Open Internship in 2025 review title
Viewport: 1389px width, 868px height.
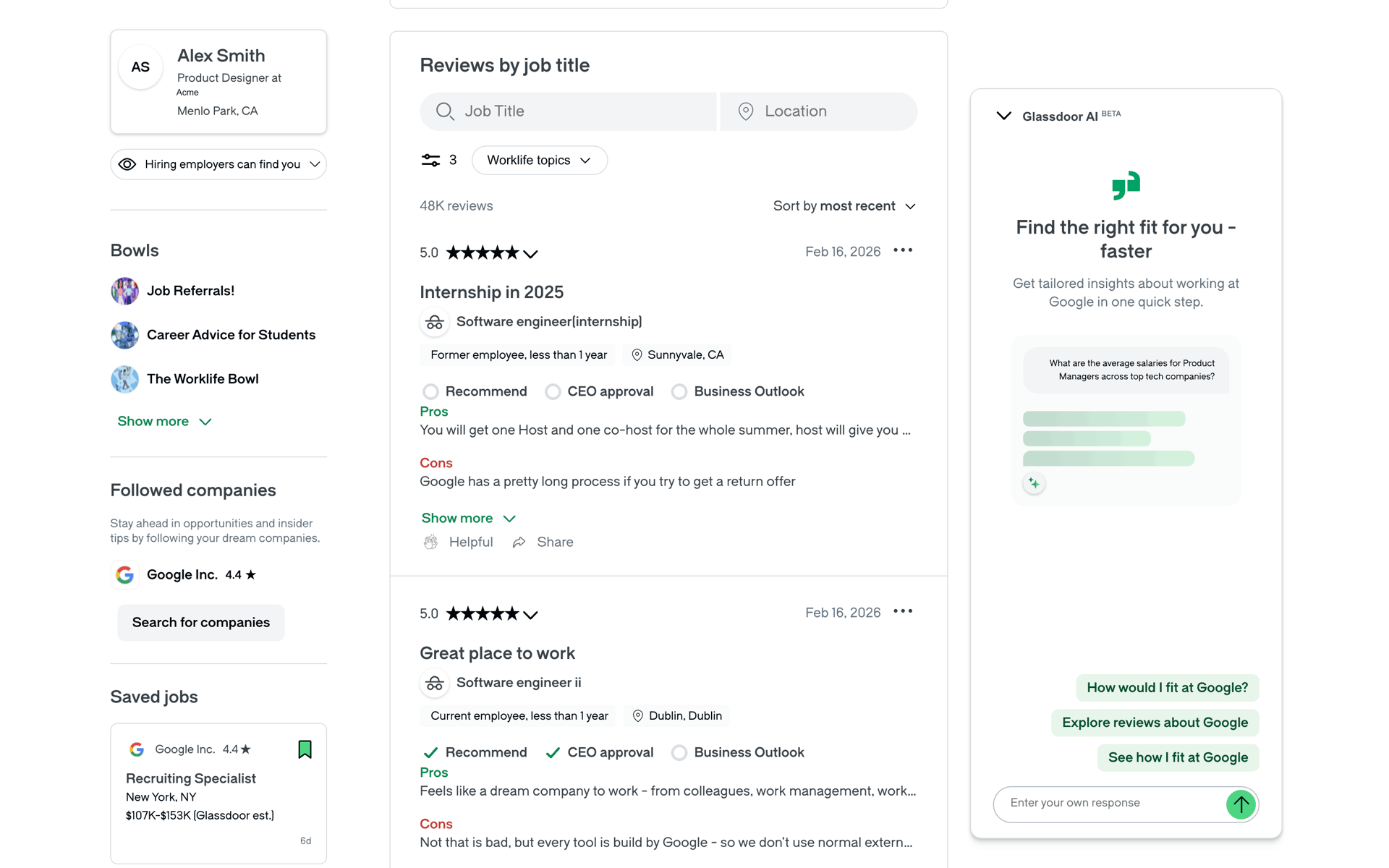point(492,292)
